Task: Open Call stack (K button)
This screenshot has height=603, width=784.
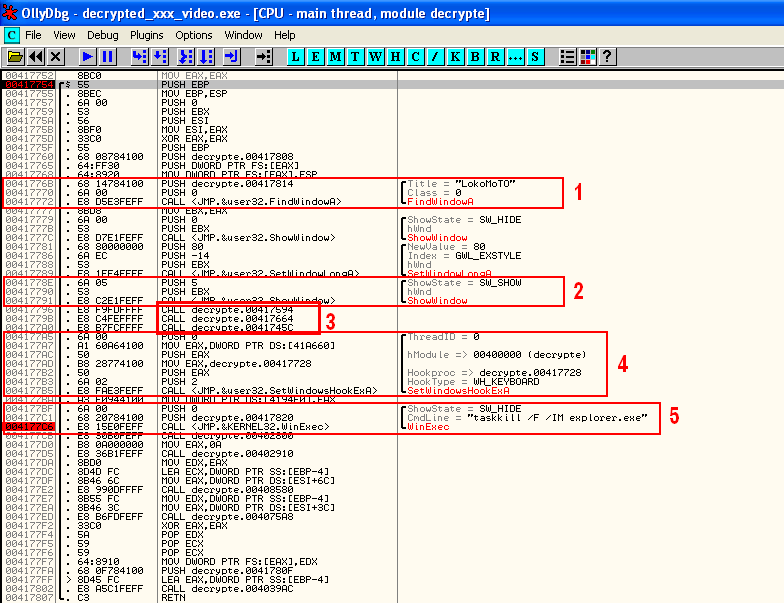Action: tap(455, 56)
